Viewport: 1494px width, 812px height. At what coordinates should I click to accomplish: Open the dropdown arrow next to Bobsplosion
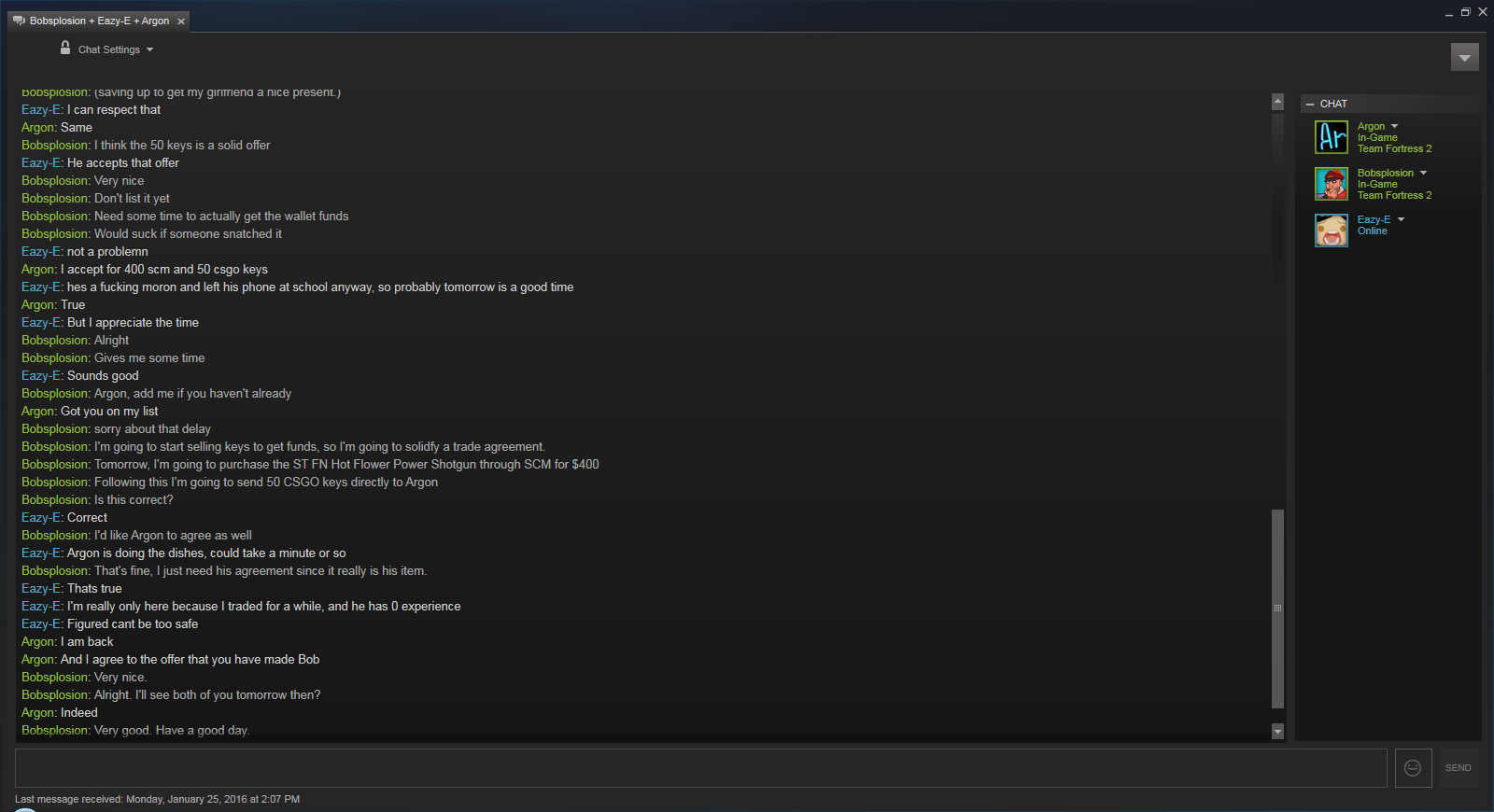click(1423, 173)
